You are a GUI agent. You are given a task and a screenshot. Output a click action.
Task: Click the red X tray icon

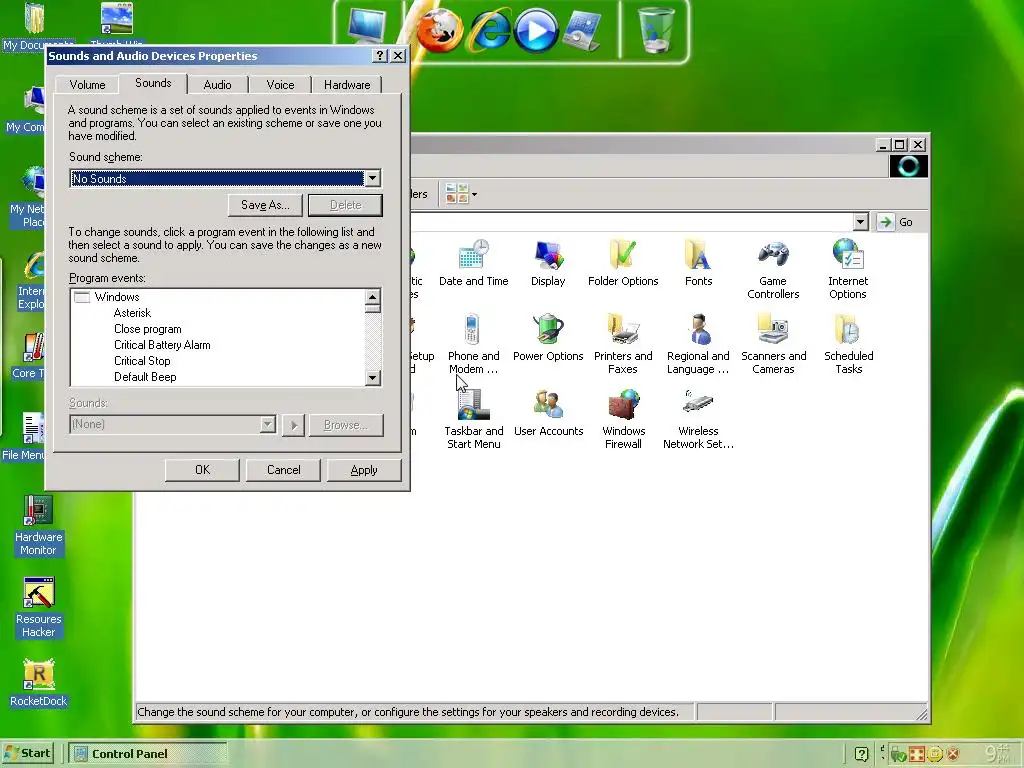(x=953, y=754)
